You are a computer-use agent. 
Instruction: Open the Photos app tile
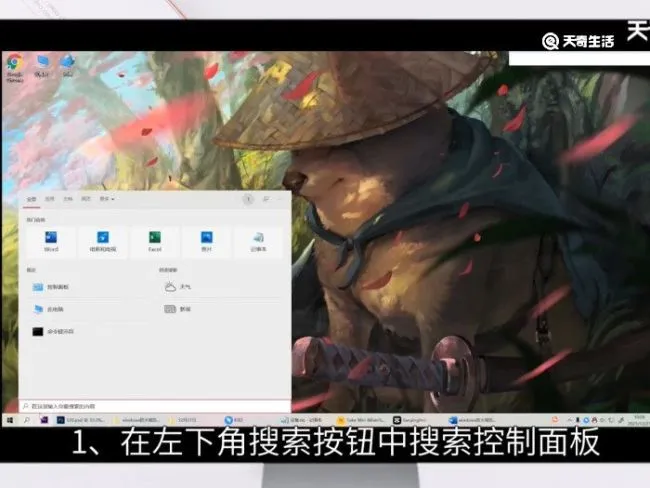coord(206,242)
